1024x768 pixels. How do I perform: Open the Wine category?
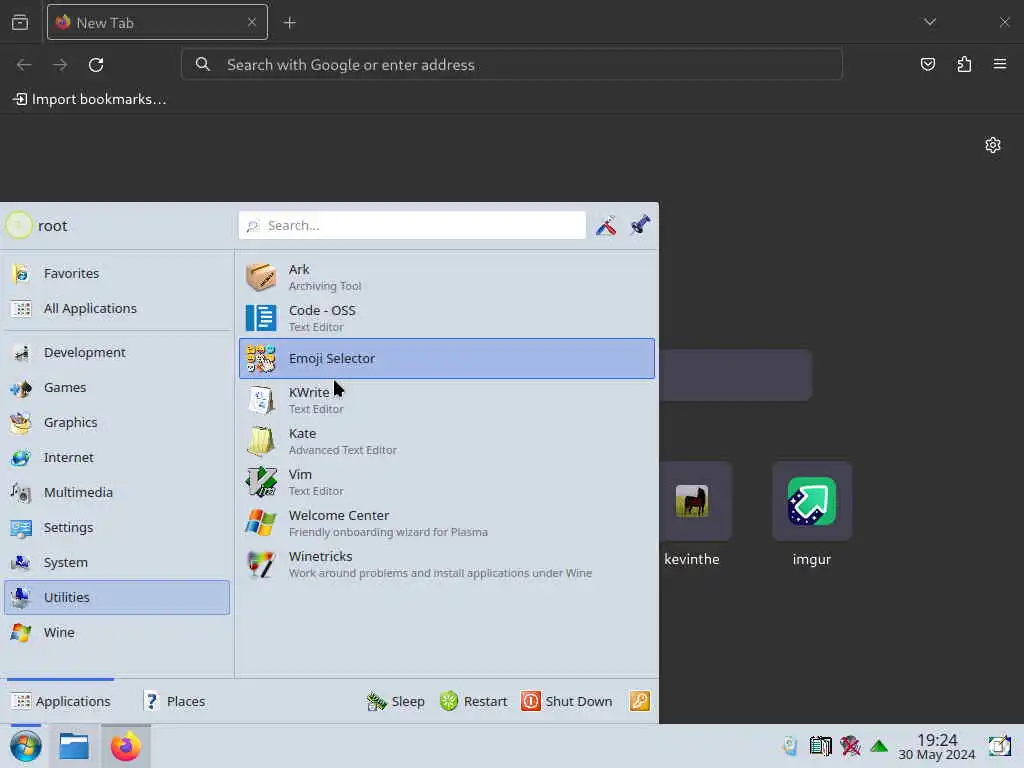tap(117, 633)
